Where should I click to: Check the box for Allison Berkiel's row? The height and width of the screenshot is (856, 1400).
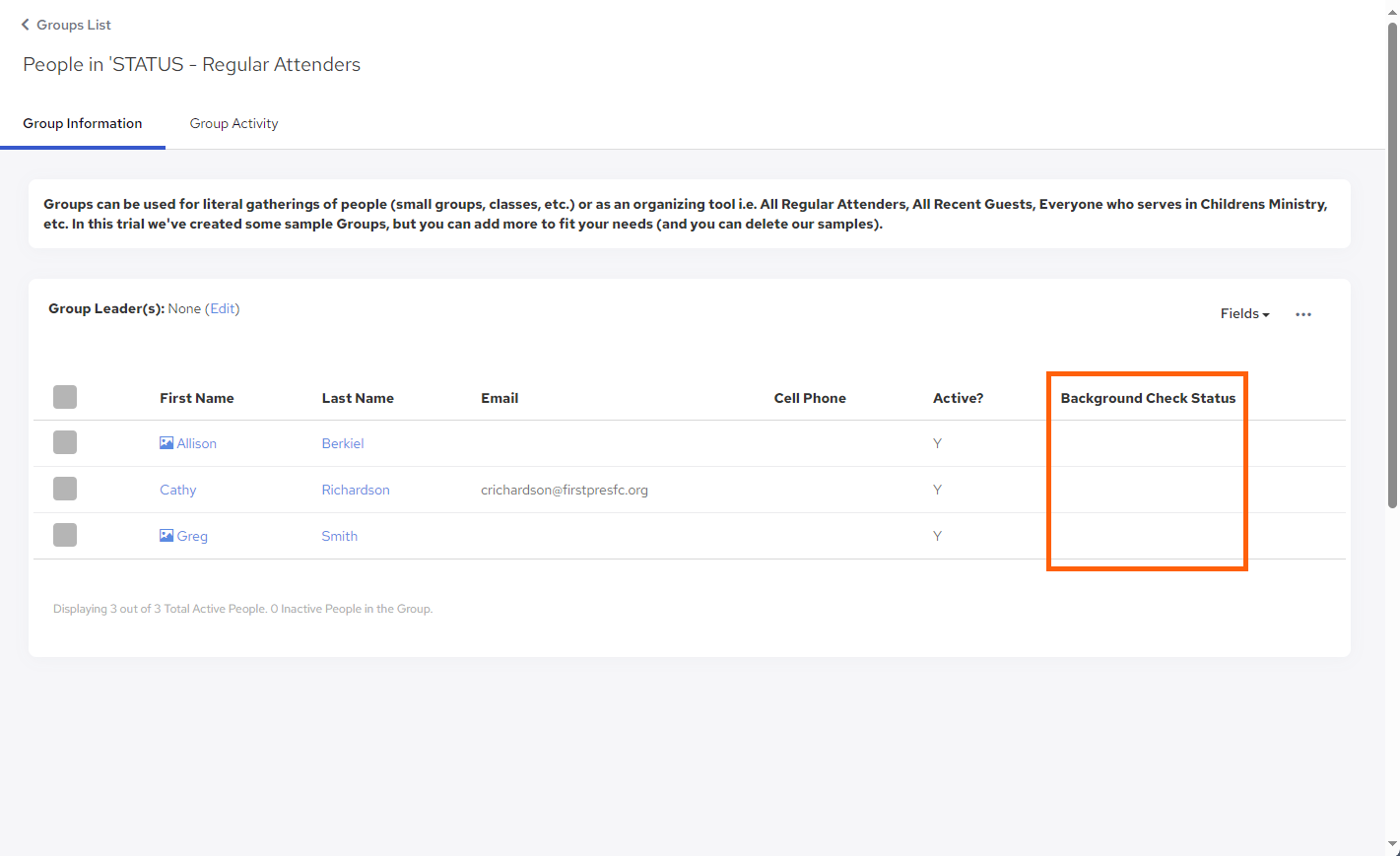[65, 442]
